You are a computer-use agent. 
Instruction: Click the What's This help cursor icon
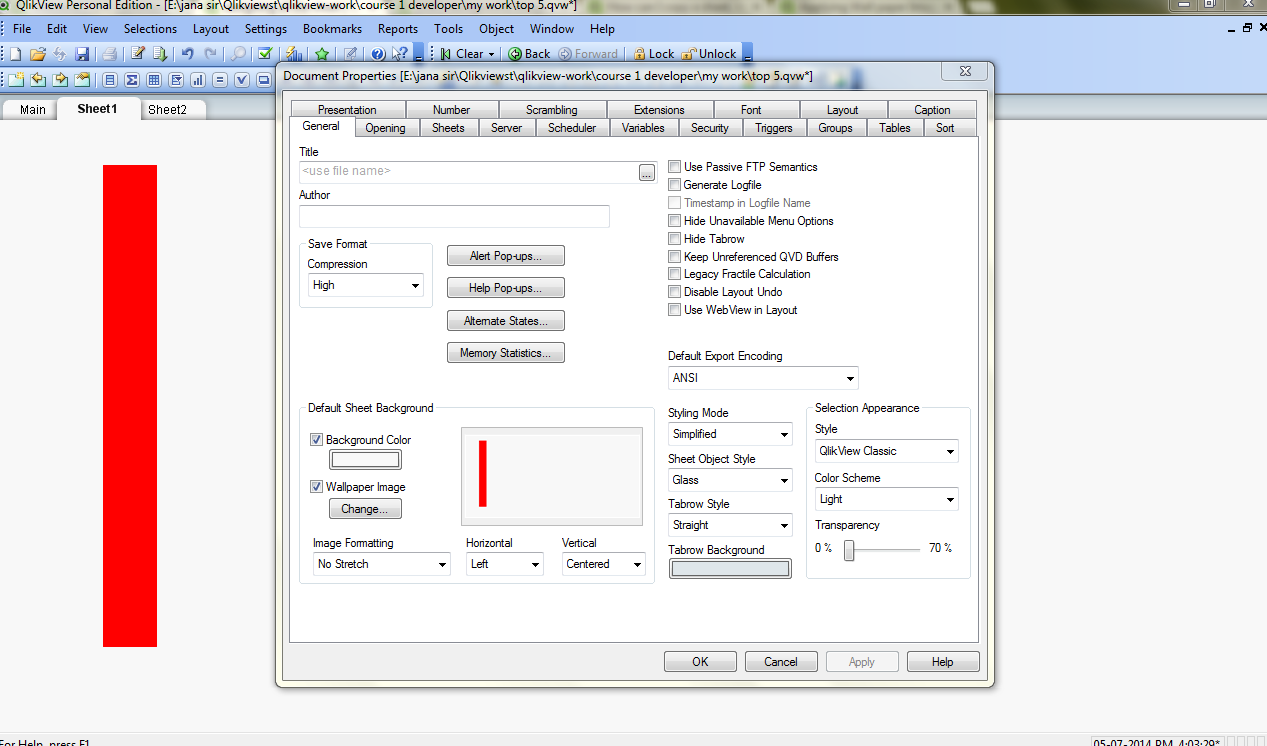pyautogui.click(x=400, y=54)
